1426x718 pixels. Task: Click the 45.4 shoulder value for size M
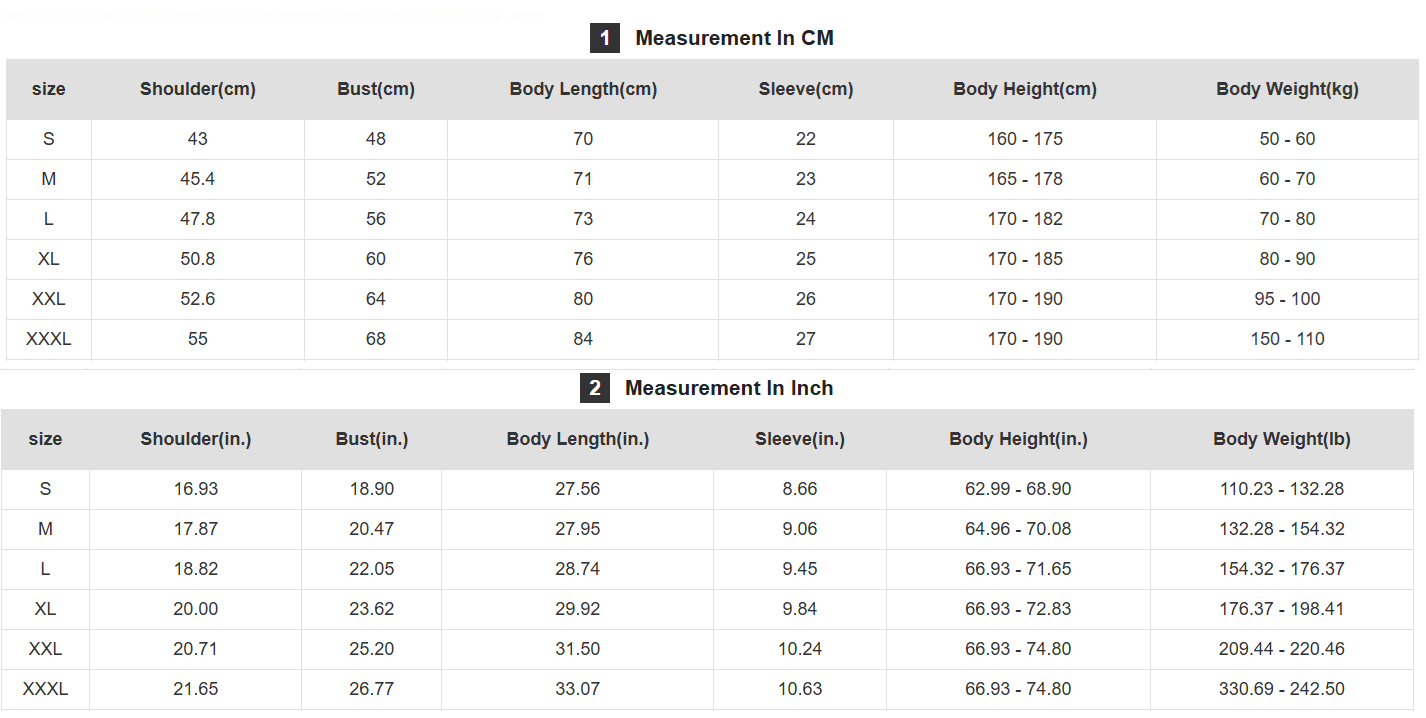click(x=198, y=179)
